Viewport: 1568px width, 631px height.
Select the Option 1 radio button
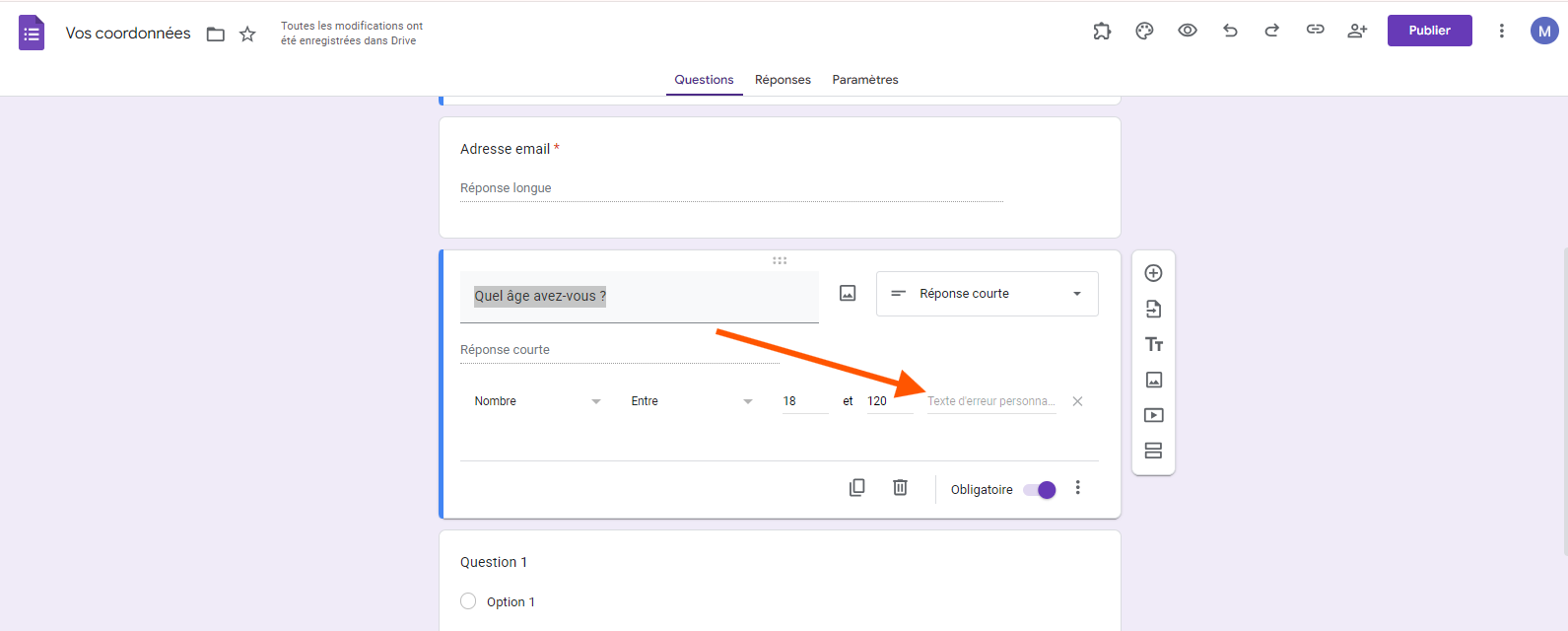click(468, 601)
